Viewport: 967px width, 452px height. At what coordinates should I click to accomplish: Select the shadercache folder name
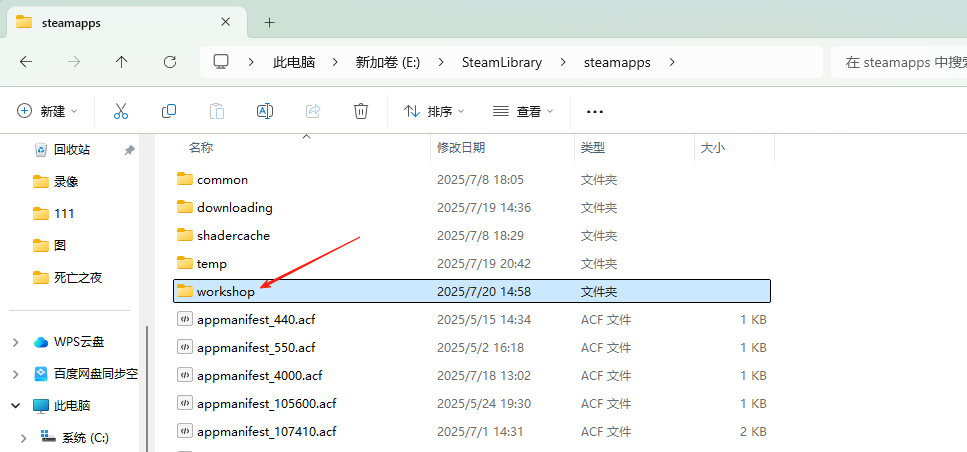(234, 235)
